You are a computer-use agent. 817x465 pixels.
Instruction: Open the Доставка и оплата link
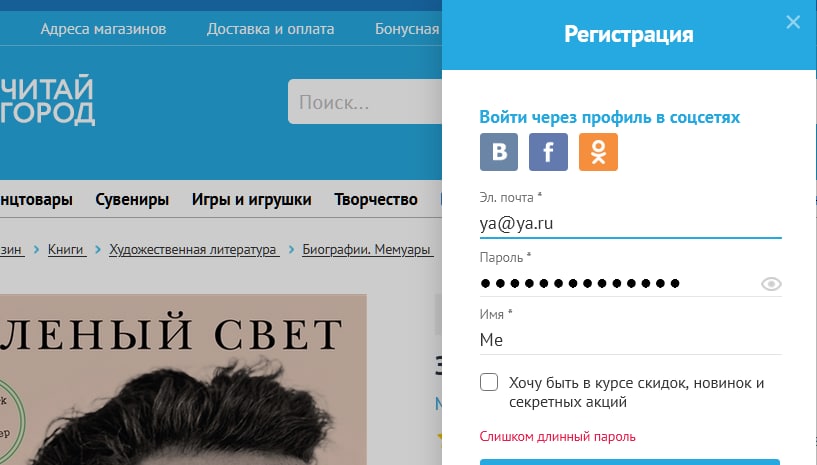click(x=270, y=29)
